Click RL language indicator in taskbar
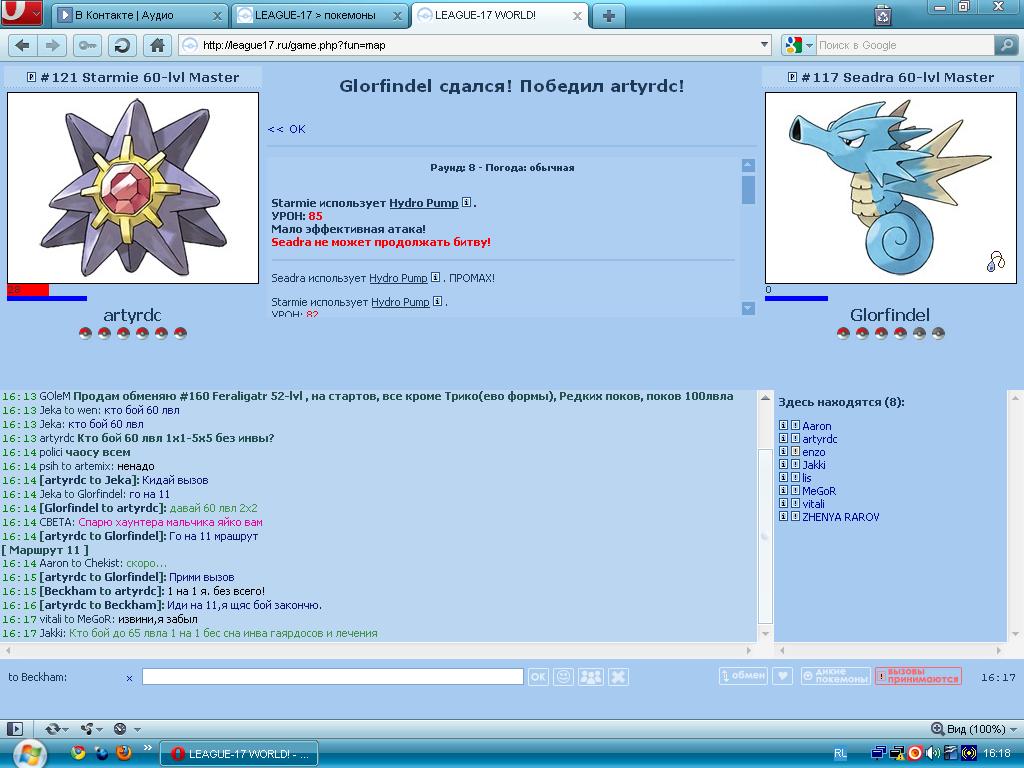 pyautogui.click(x=840, y=754)
